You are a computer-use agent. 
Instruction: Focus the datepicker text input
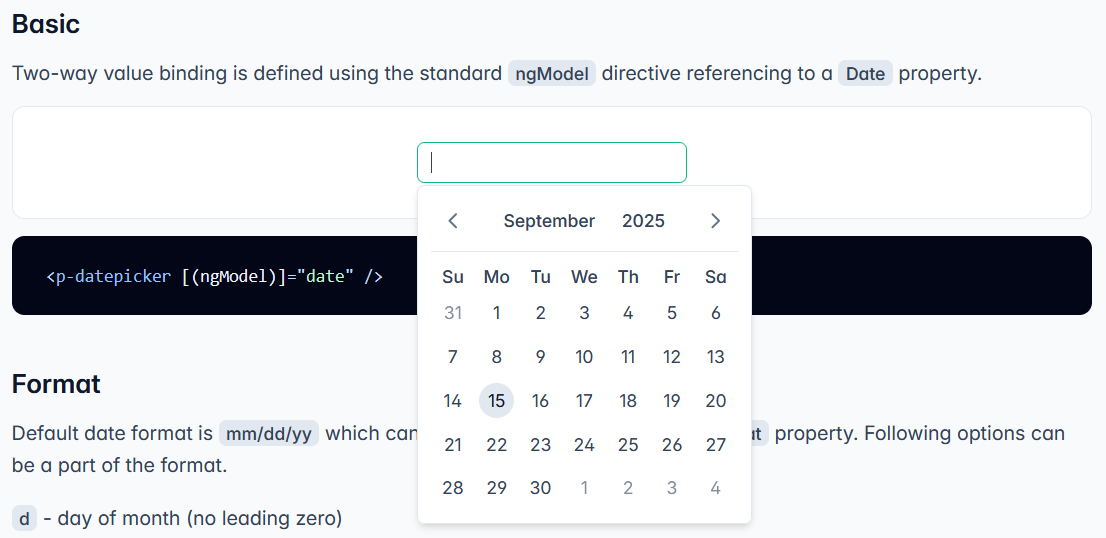click(x=552, y=163)
